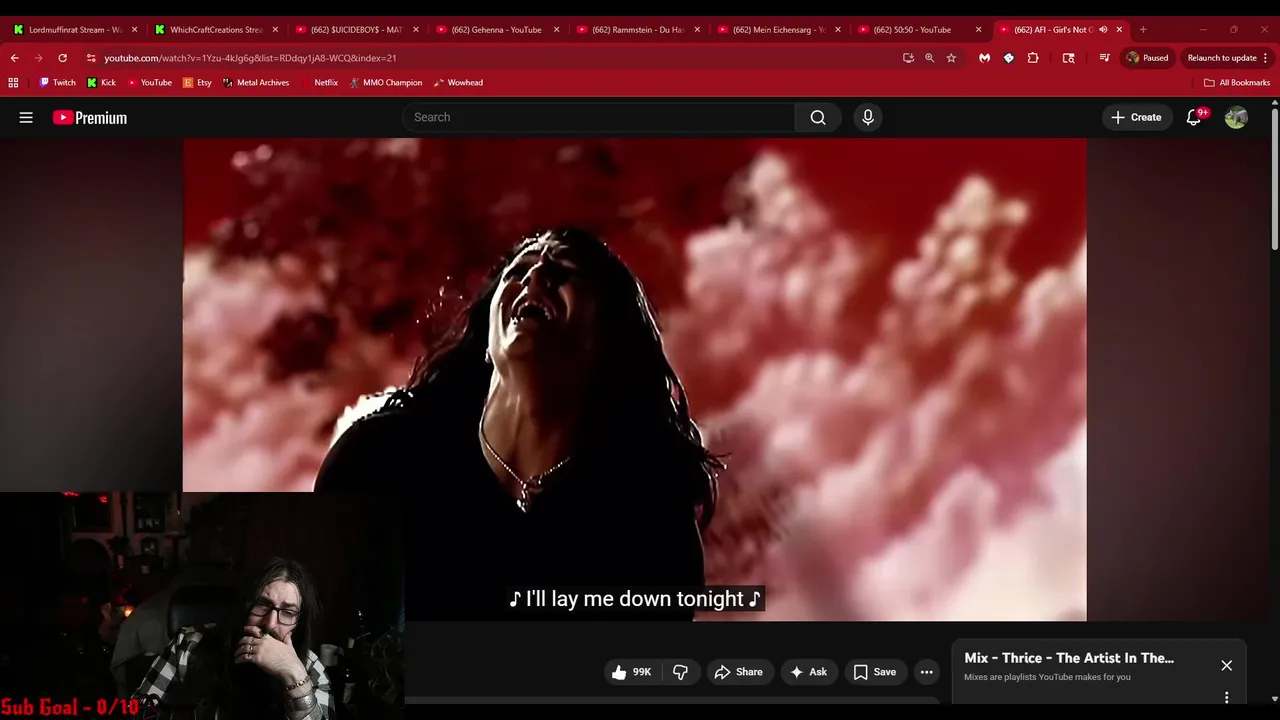This screenshot has height=720, width=1280.
Task: Open the Netflix bookmark
Action: (x=320, y=83)
